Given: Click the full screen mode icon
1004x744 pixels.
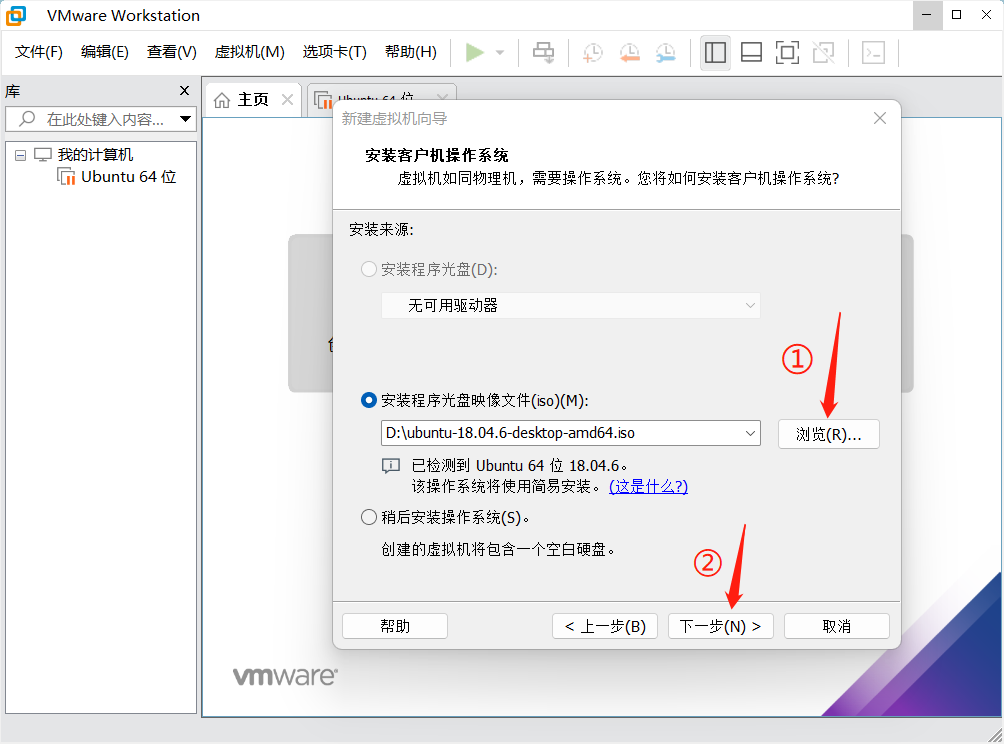Looking at the screenshot, I should pos(787,53).
